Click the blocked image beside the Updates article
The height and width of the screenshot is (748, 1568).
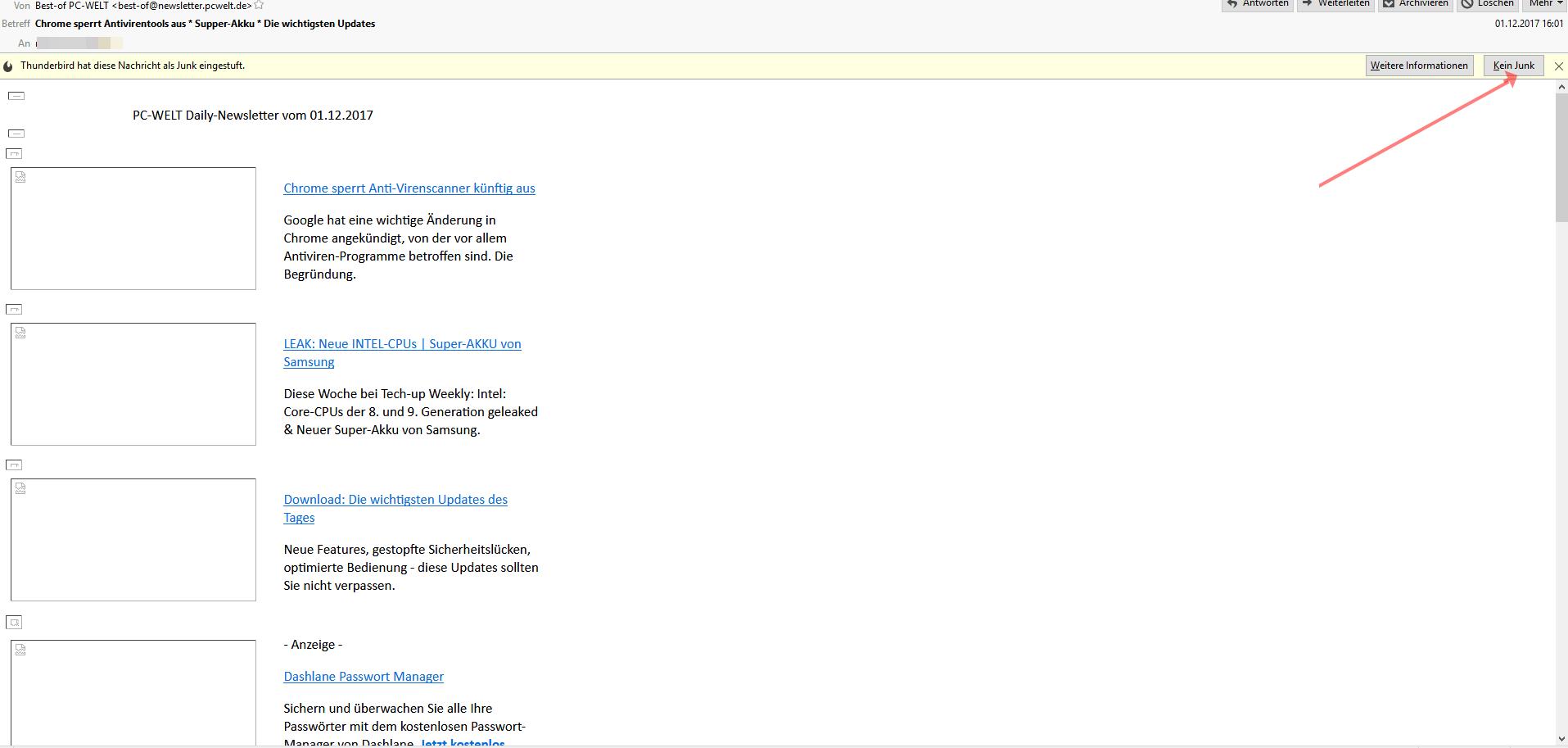(x=133, y=540)
